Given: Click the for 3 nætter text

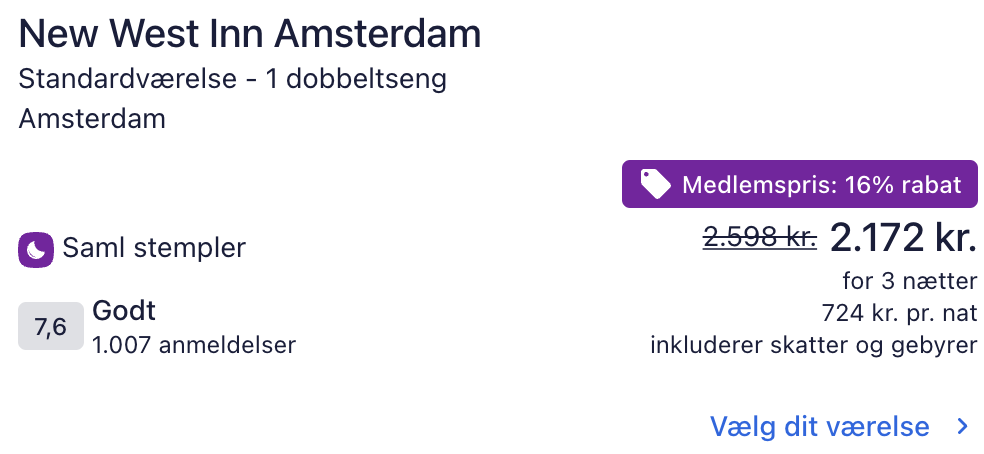Looking at the screenshot, I should (x=908, y=281).
